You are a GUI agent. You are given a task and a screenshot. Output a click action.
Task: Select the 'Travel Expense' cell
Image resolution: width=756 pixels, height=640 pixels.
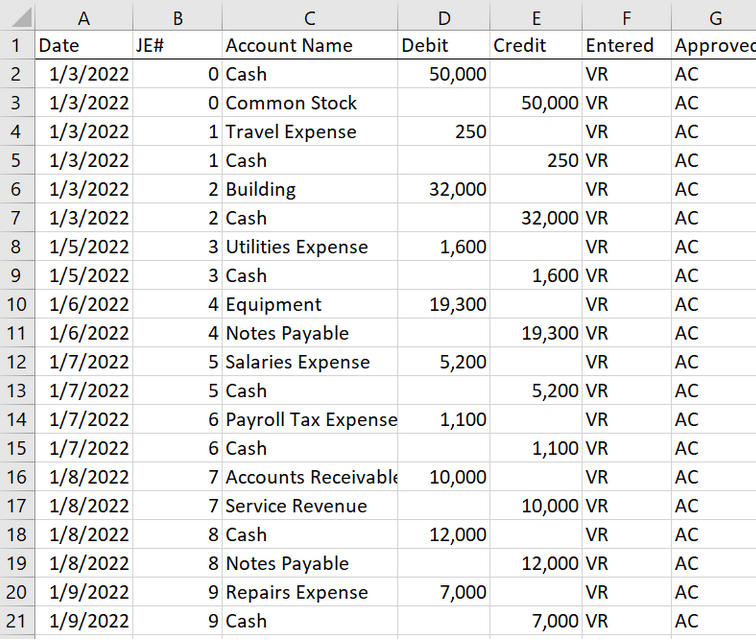click(x=310, y=132)
